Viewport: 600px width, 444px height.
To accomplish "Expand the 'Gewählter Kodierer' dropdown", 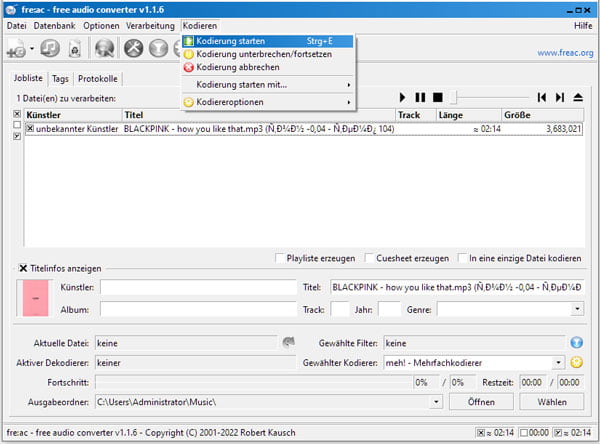I will 559,362.
